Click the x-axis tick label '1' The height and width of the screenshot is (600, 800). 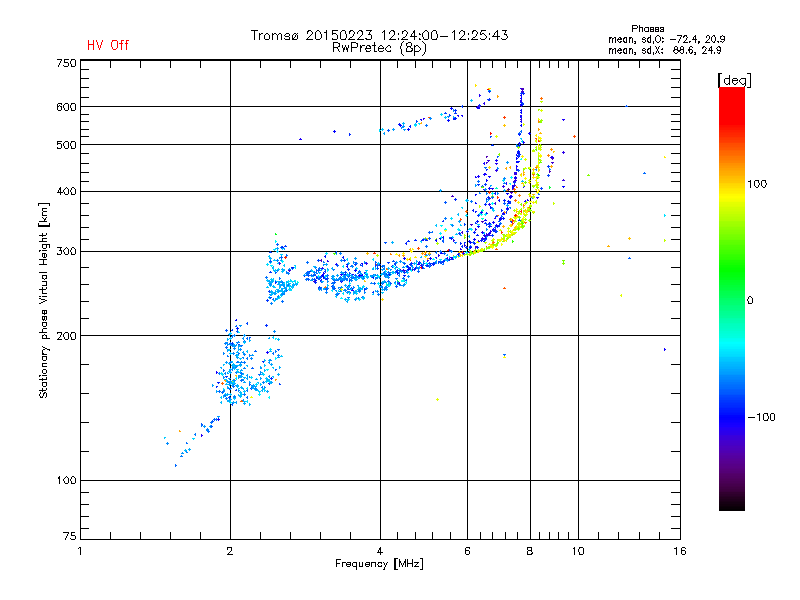[x=80, y=551]
